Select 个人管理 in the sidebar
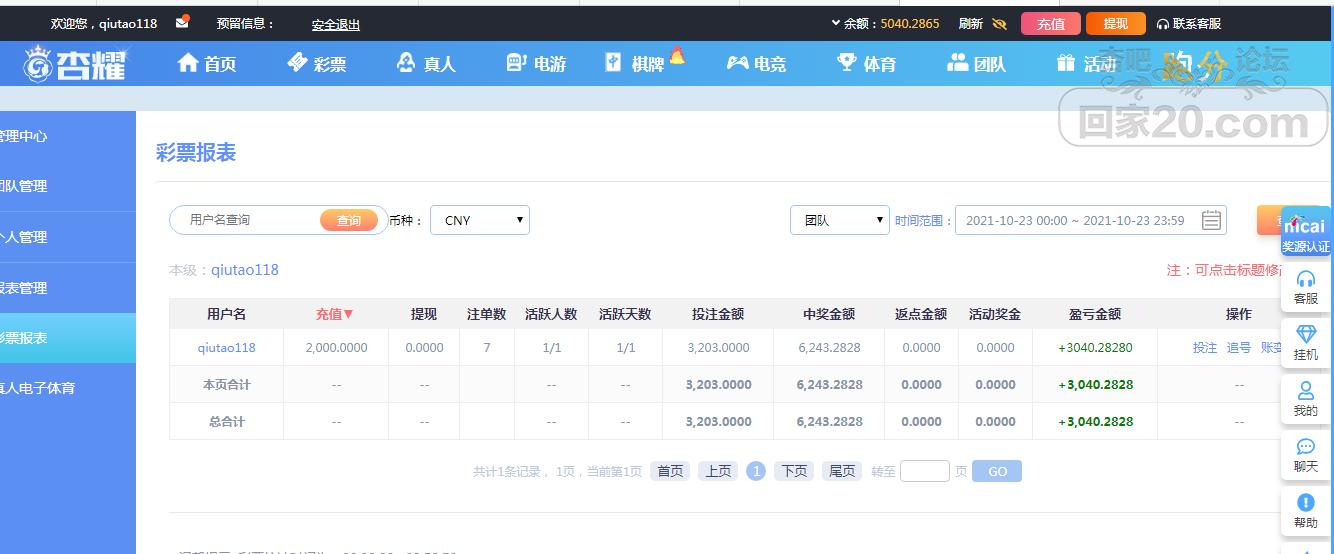The width and height of the screenshot is (1334, 554). [x=67, y=237]
